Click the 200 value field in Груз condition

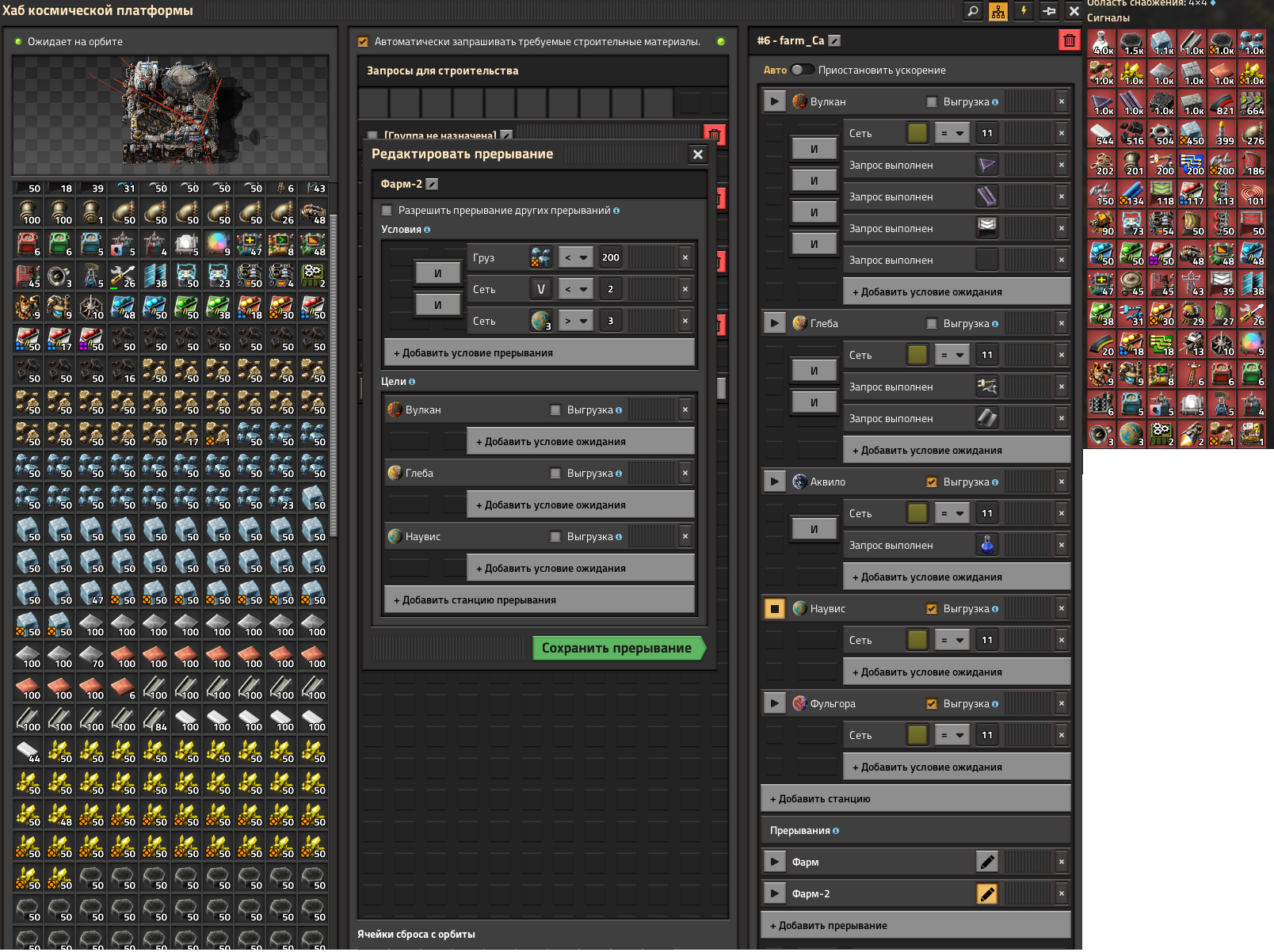click(x=612, y=257)
